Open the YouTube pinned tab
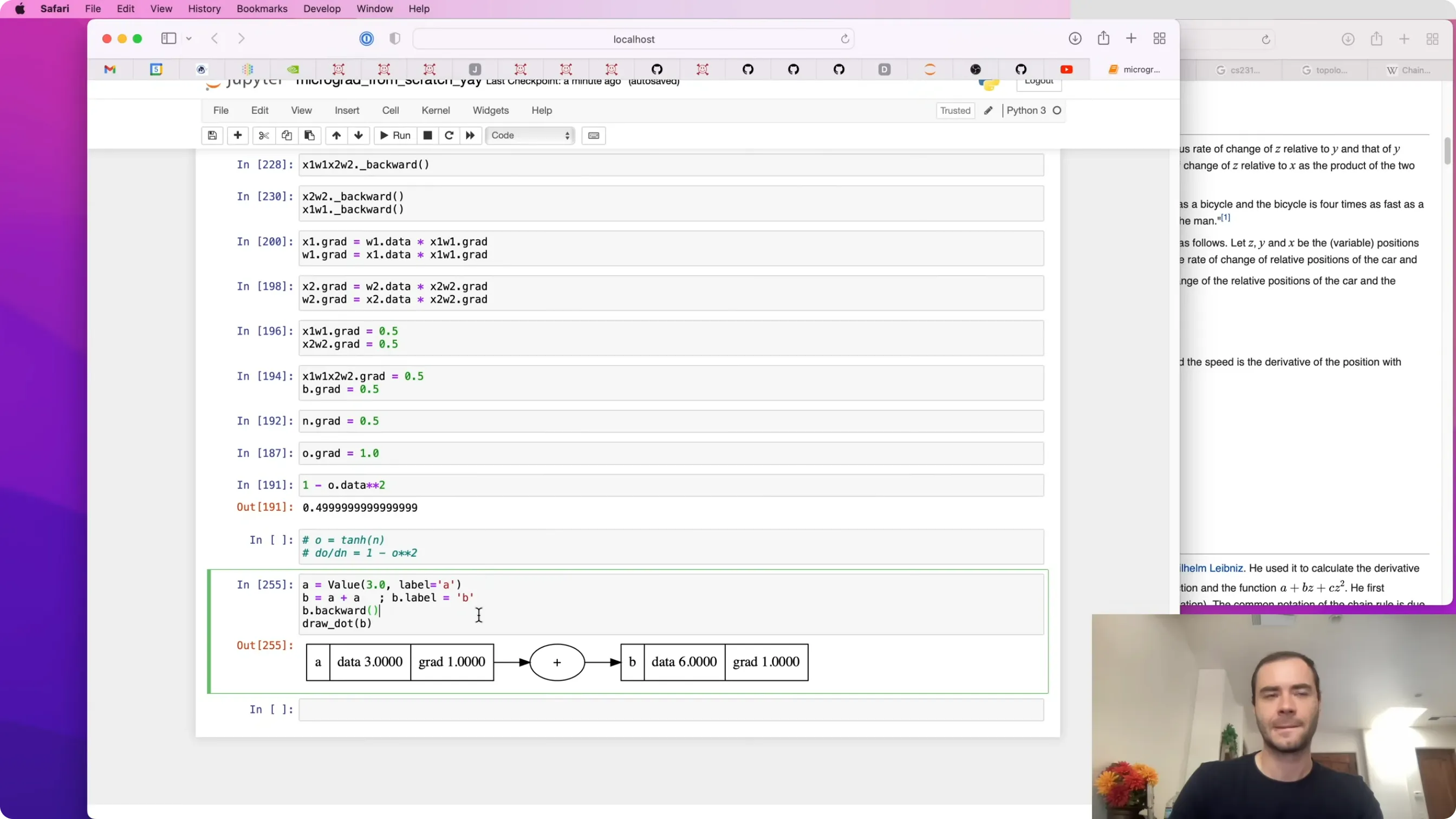The image size is (1456, 819). coord(1067,69)
